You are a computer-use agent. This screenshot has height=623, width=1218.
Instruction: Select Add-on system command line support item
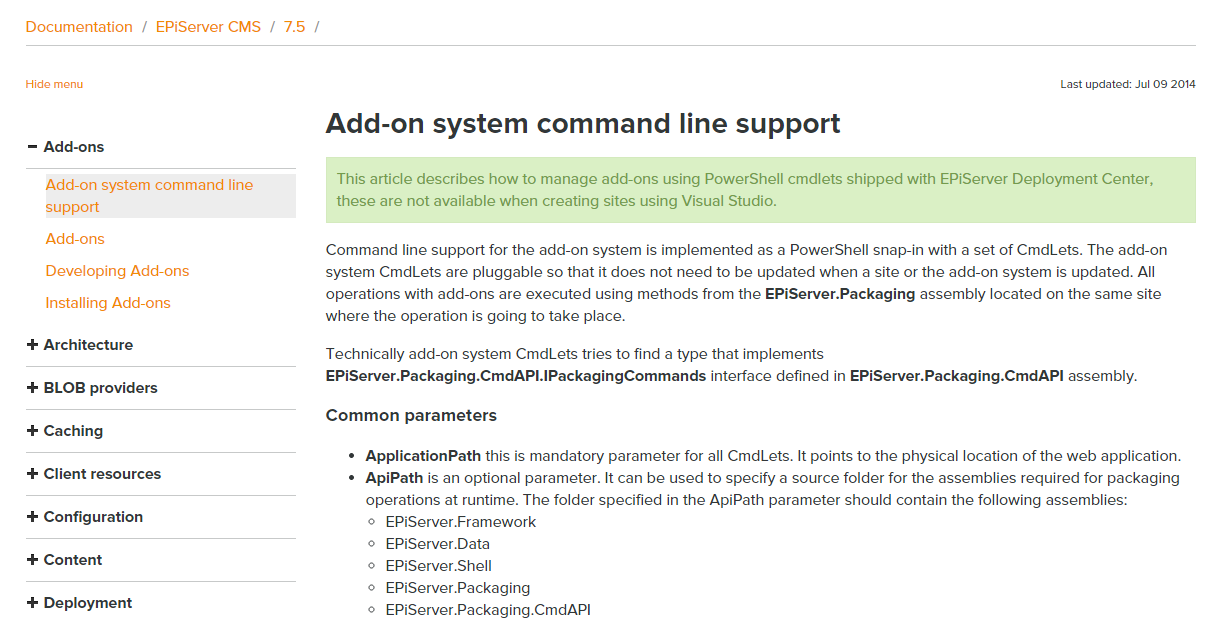(x=149, y=196)
